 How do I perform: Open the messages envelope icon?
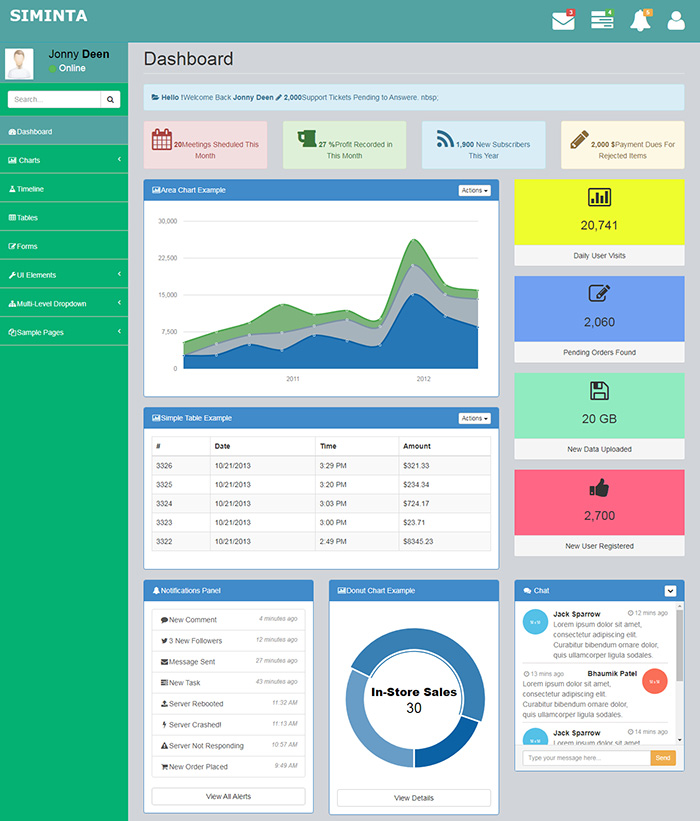point(563,21)
